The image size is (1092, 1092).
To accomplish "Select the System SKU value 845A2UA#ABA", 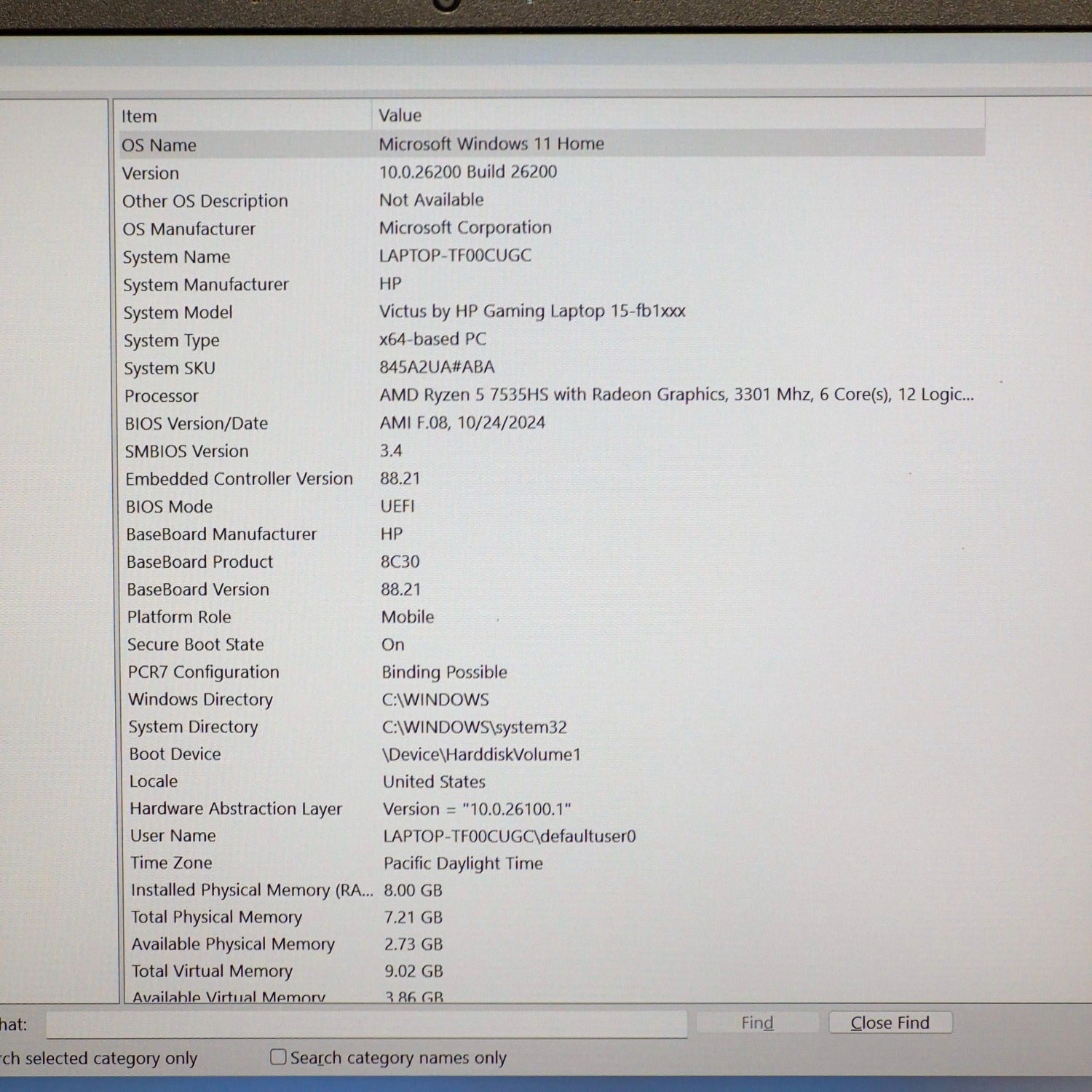I will (437, 367).
